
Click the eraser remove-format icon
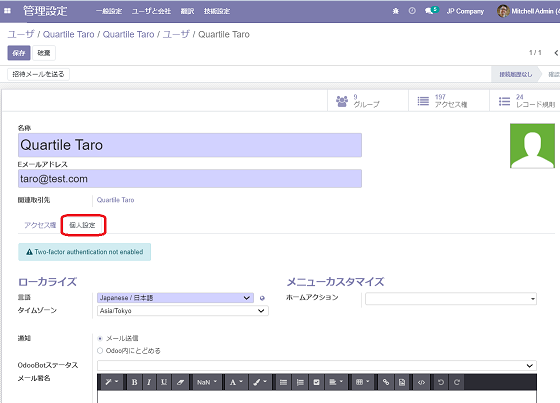pos(180,382)
